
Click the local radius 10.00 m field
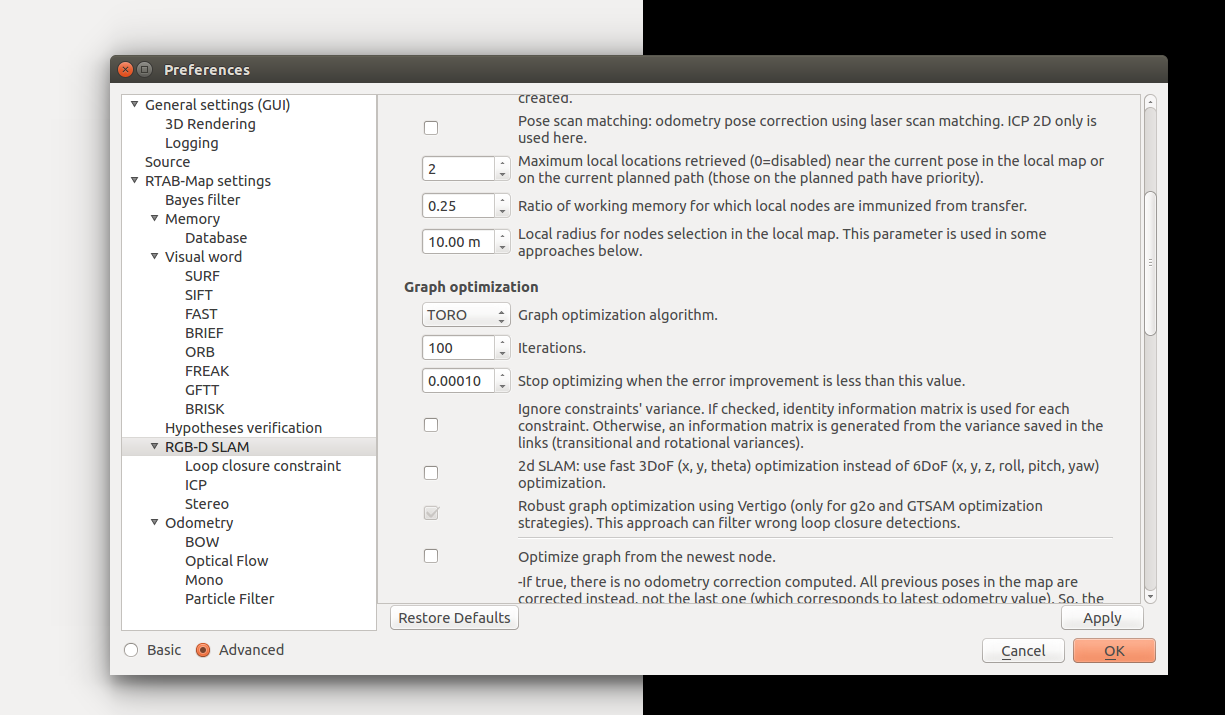pos(458,242)
